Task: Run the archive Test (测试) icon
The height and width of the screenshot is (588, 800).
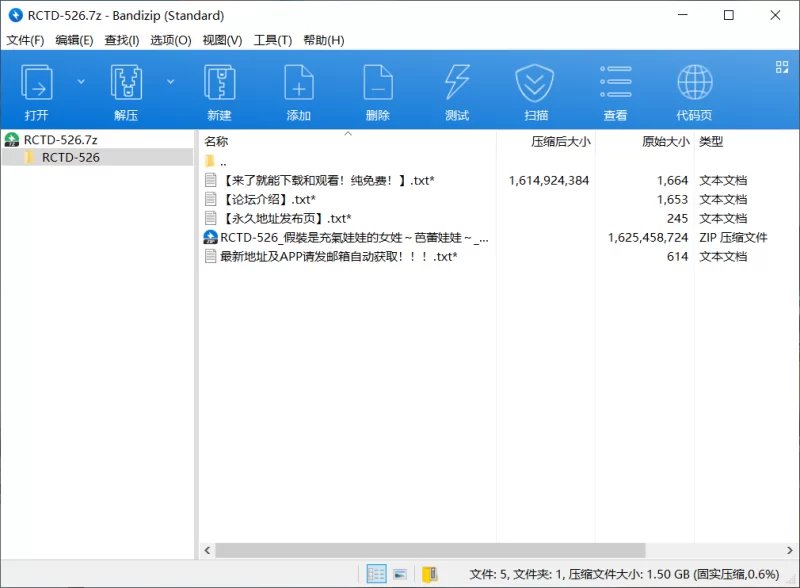Action: point(457,83)
